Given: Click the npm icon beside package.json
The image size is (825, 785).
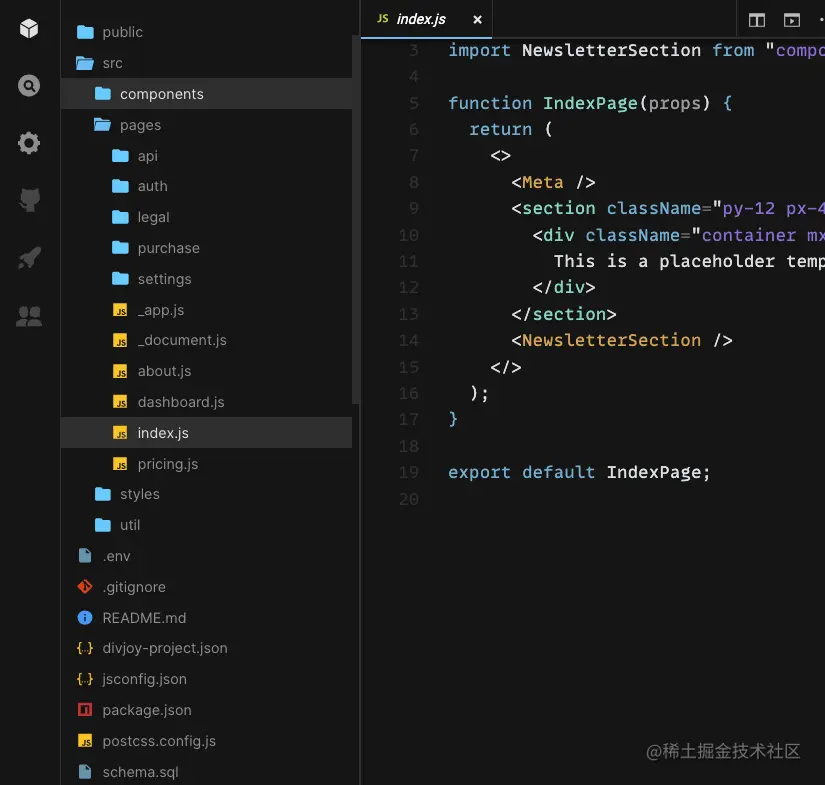Looking at the screenshot, I should coord(85,710).
